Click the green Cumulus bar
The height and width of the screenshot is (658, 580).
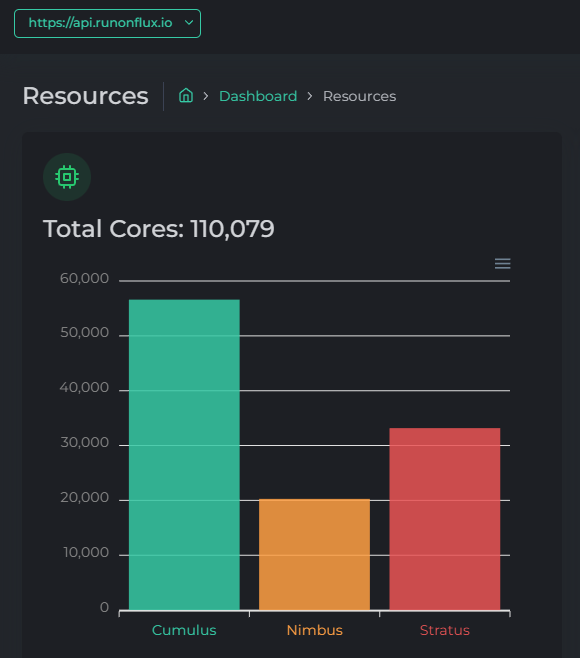[x=184, y=454]
